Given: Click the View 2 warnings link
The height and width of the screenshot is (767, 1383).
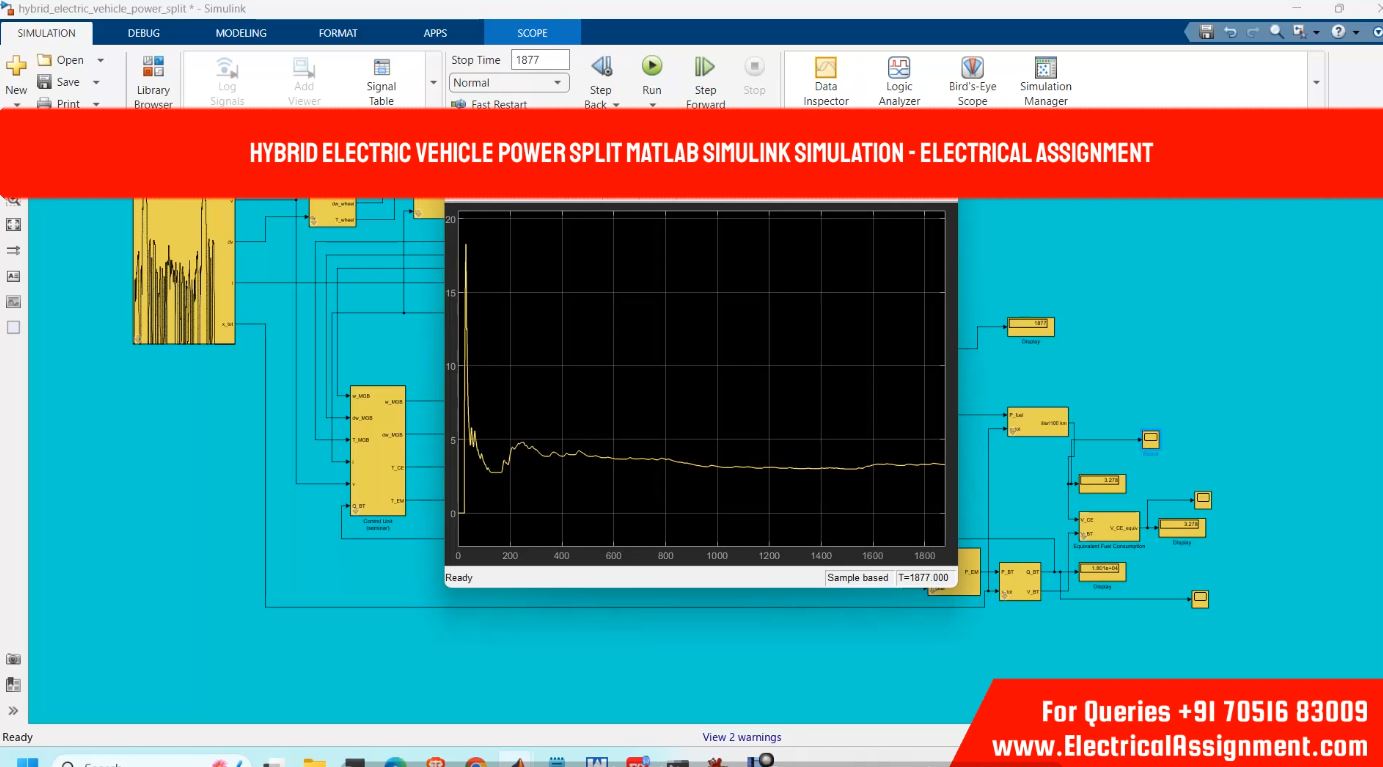Looking at the screenshot, I should (x=741, y=737).
